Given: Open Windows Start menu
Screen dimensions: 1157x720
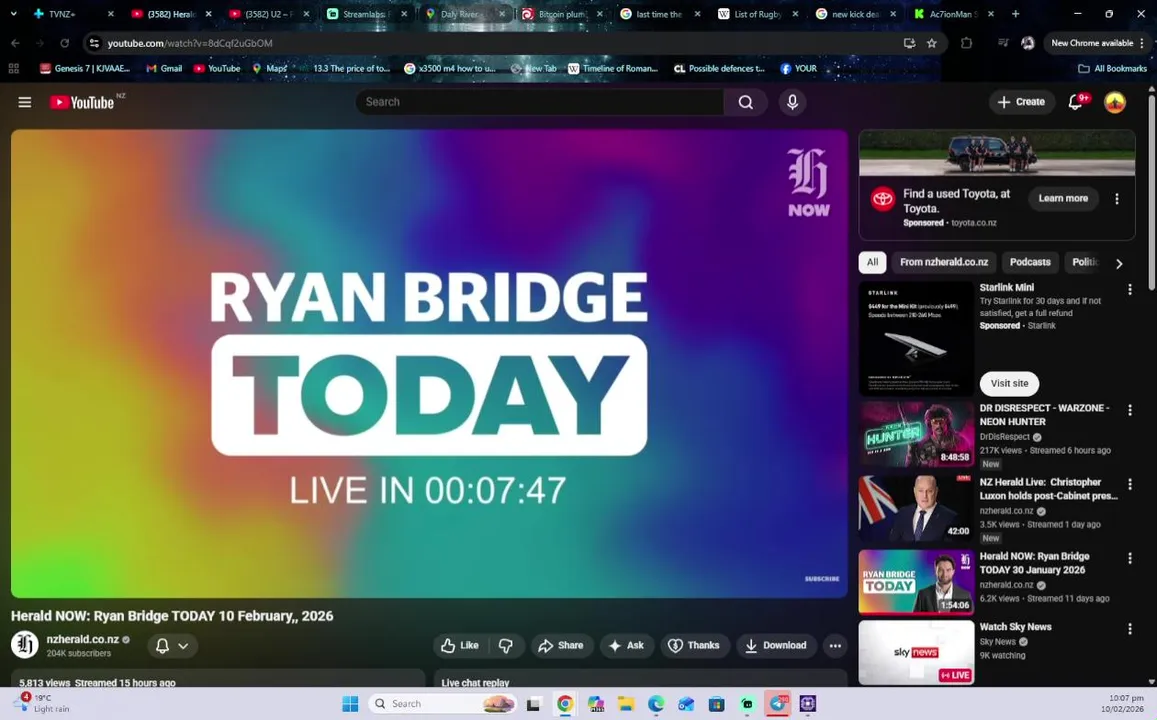Looking at the screenshot, I should click(x=350, y=704).
